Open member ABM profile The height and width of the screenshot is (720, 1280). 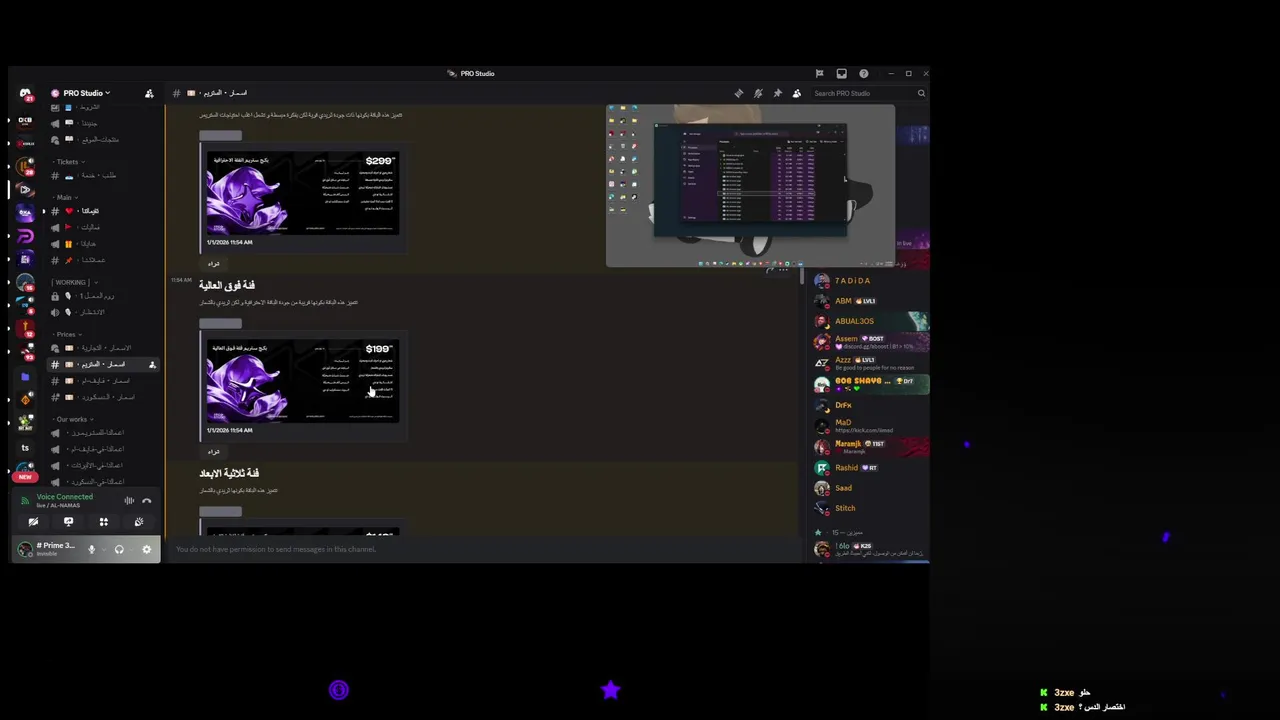point(868,301)
